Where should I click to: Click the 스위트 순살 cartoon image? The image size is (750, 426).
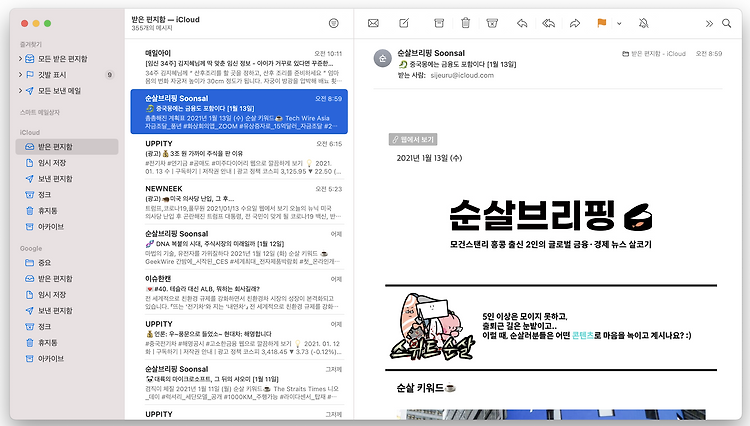tap(433, 328)
